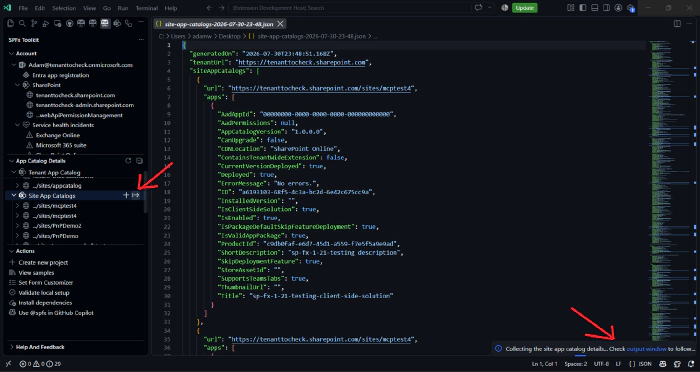The image size is (700, 372).
Task: Go forward with the right navigation arrow
Action: [221, 8]
